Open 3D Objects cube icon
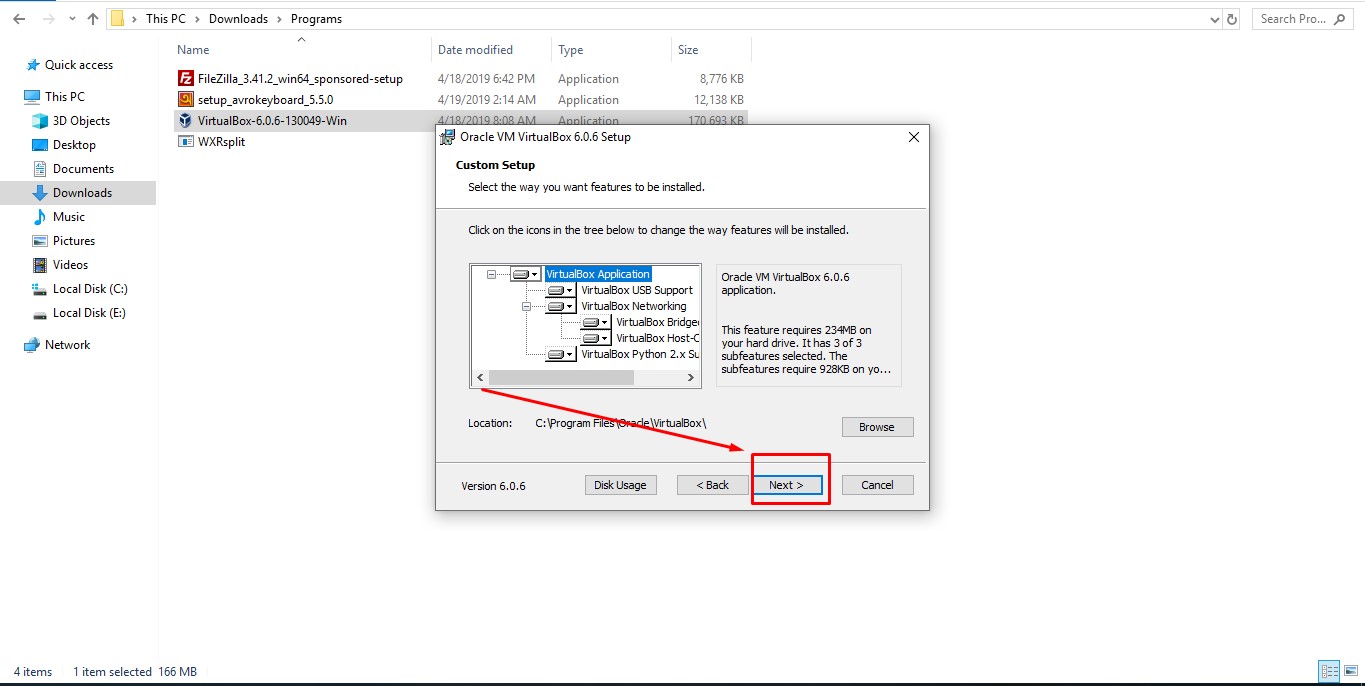1365x686 pixels. click(40, 121)
